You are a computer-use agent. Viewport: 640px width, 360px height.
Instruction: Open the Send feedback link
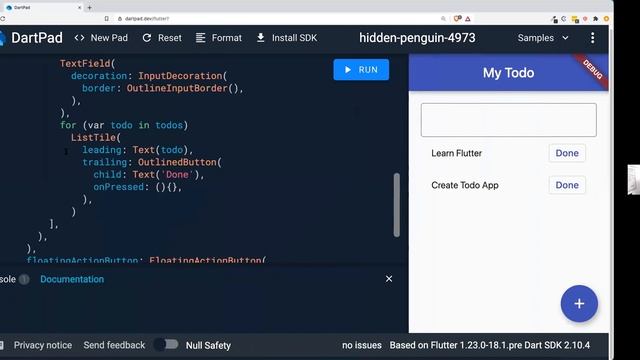pyautogui.click(x=114, y=345)
